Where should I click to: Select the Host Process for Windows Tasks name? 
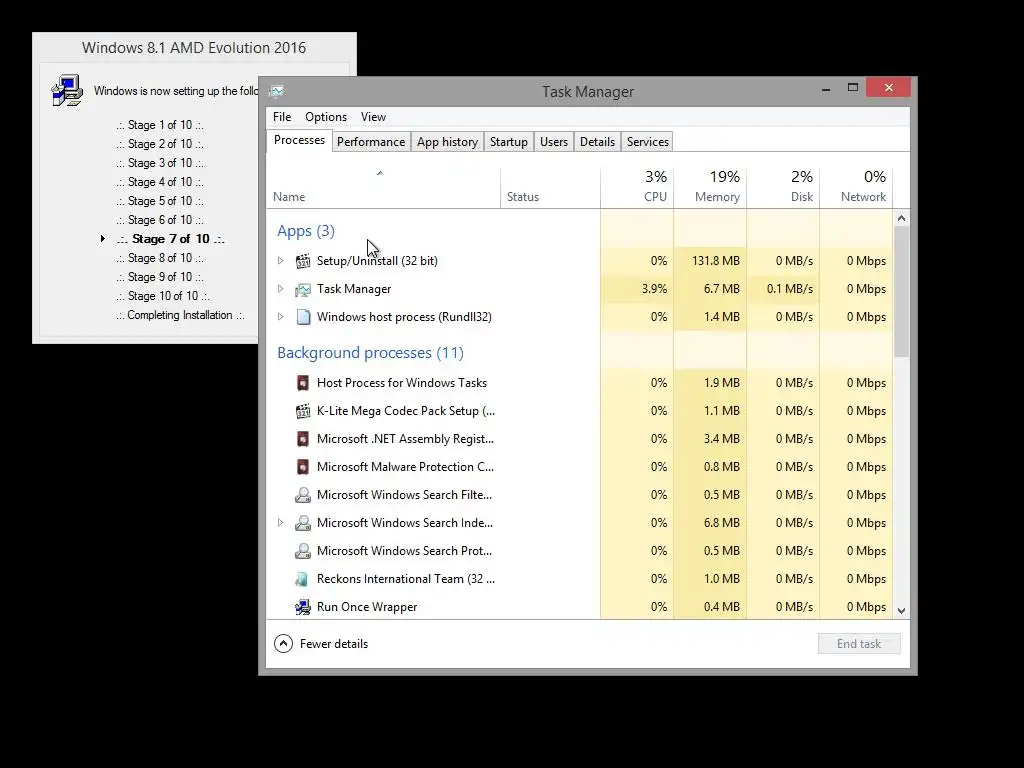(x=402, y=383)
